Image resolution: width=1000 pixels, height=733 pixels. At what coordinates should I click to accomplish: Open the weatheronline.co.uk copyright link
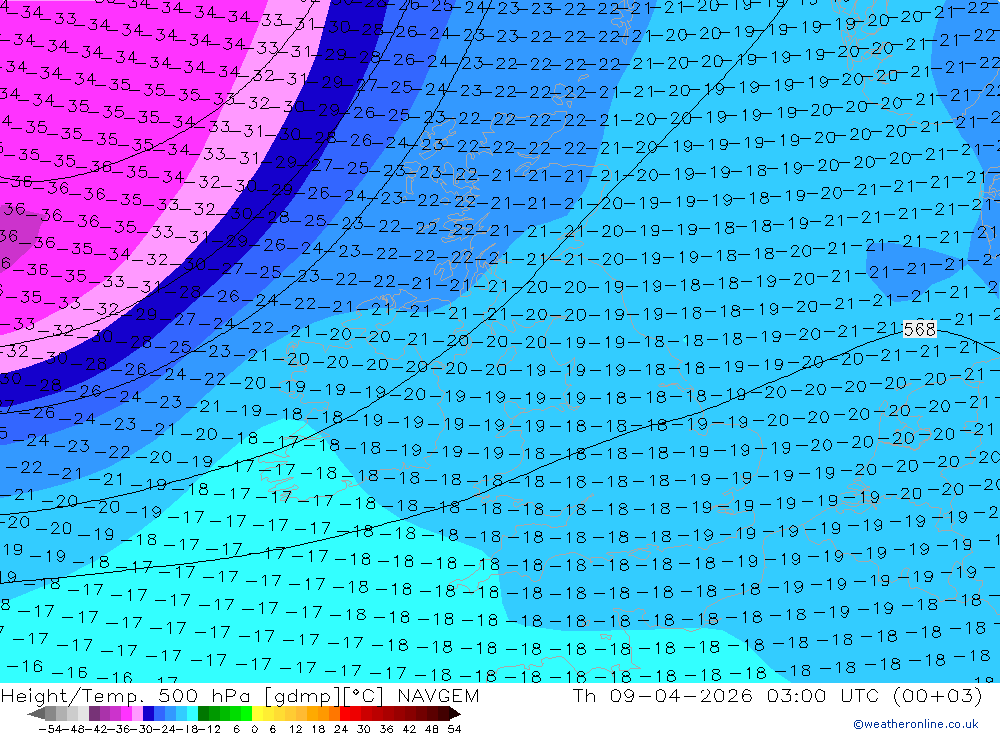[916, 724]
